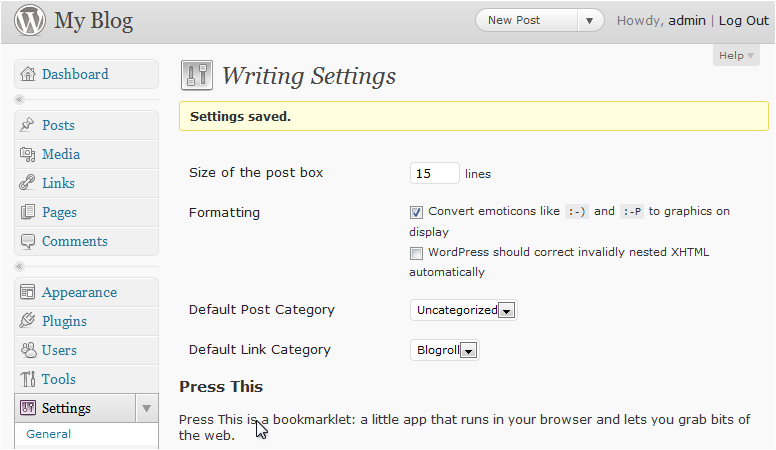
Task: Click the Default Link Category label
Action: pos(260,350)
